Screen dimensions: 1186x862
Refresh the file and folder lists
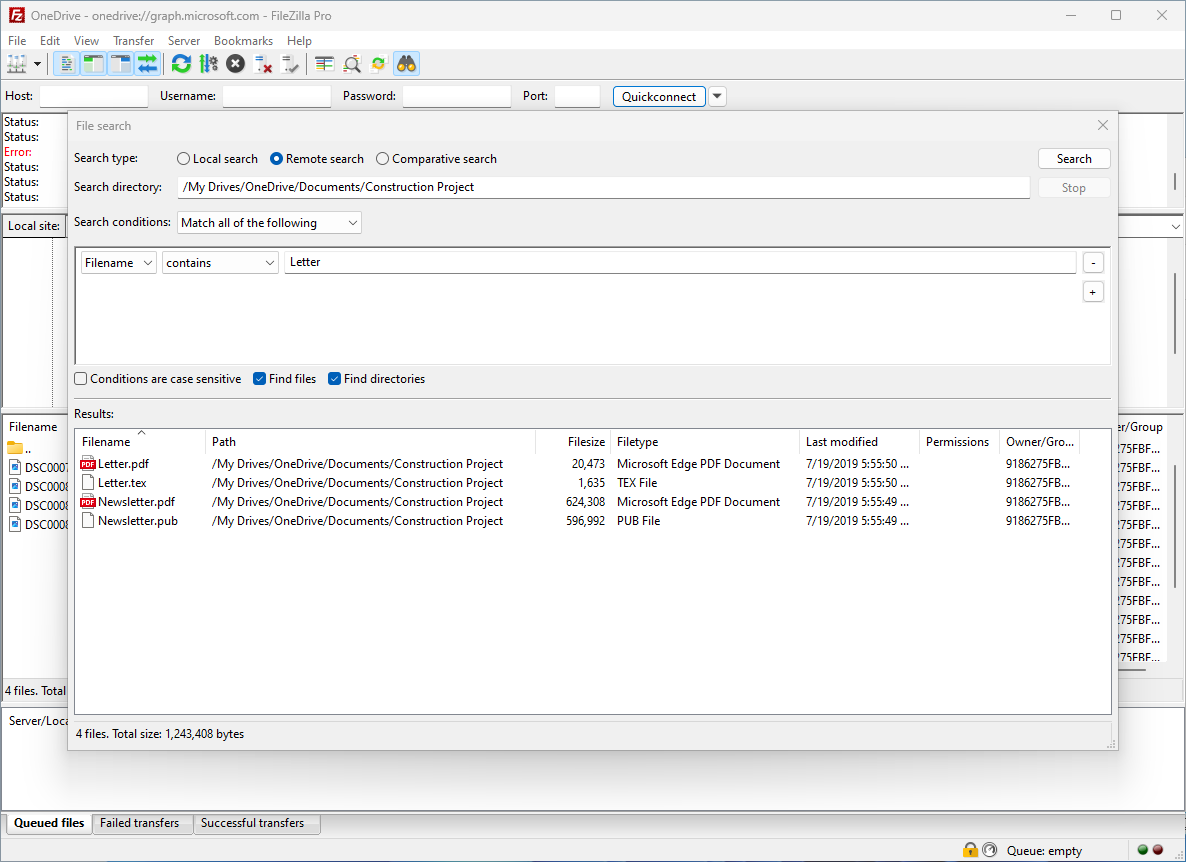coord(181,63)
